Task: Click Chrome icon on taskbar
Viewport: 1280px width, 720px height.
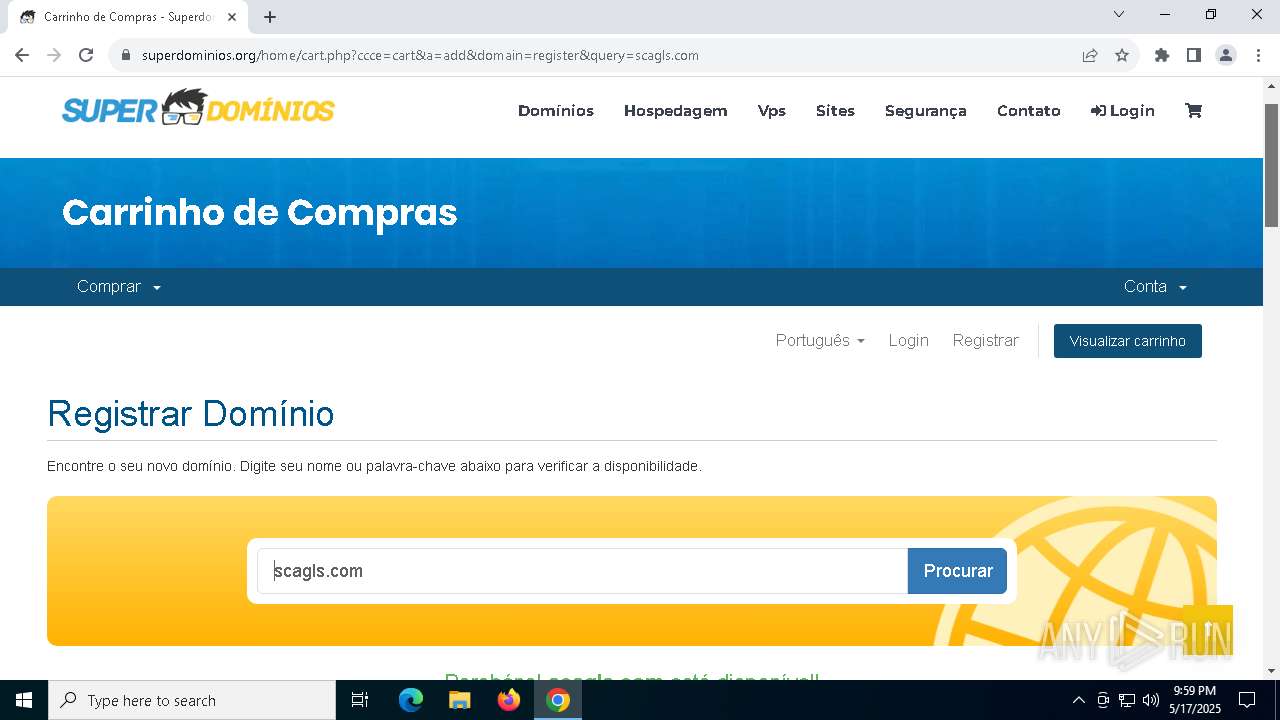Action: pyautogui.click(x=558, y=700)
